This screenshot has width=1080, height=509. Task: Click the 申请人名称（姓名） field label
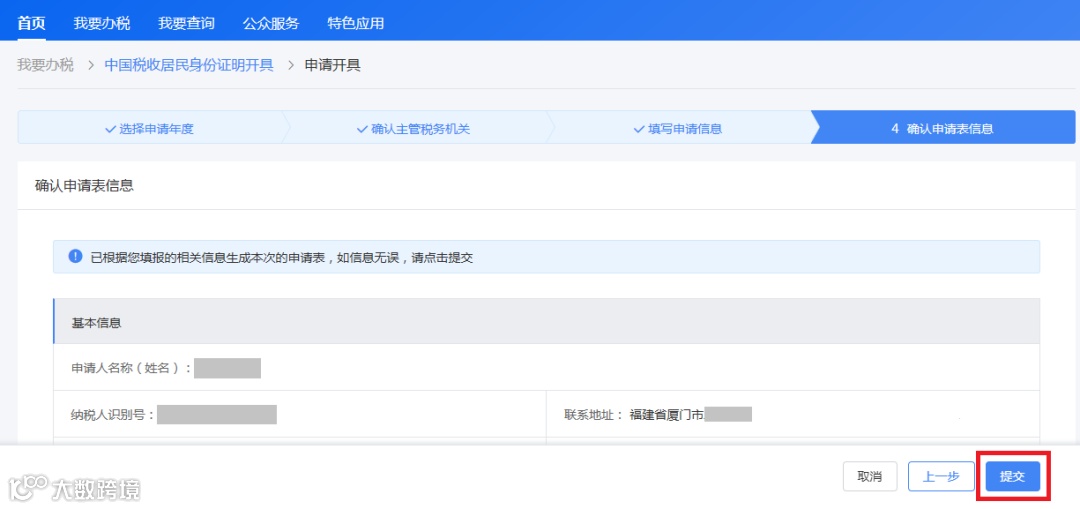[131, 368]
